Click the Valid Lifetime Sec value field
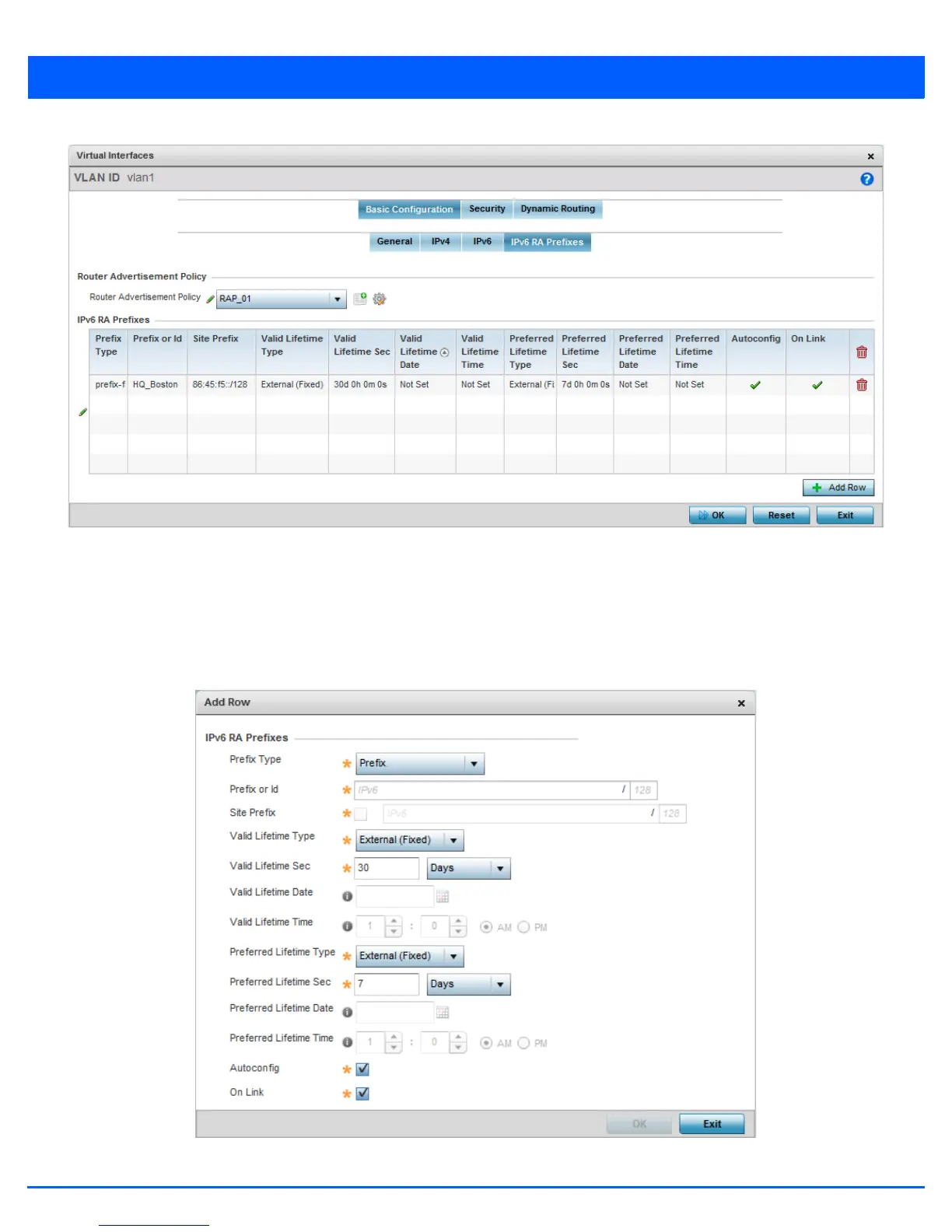 point(387,868)
